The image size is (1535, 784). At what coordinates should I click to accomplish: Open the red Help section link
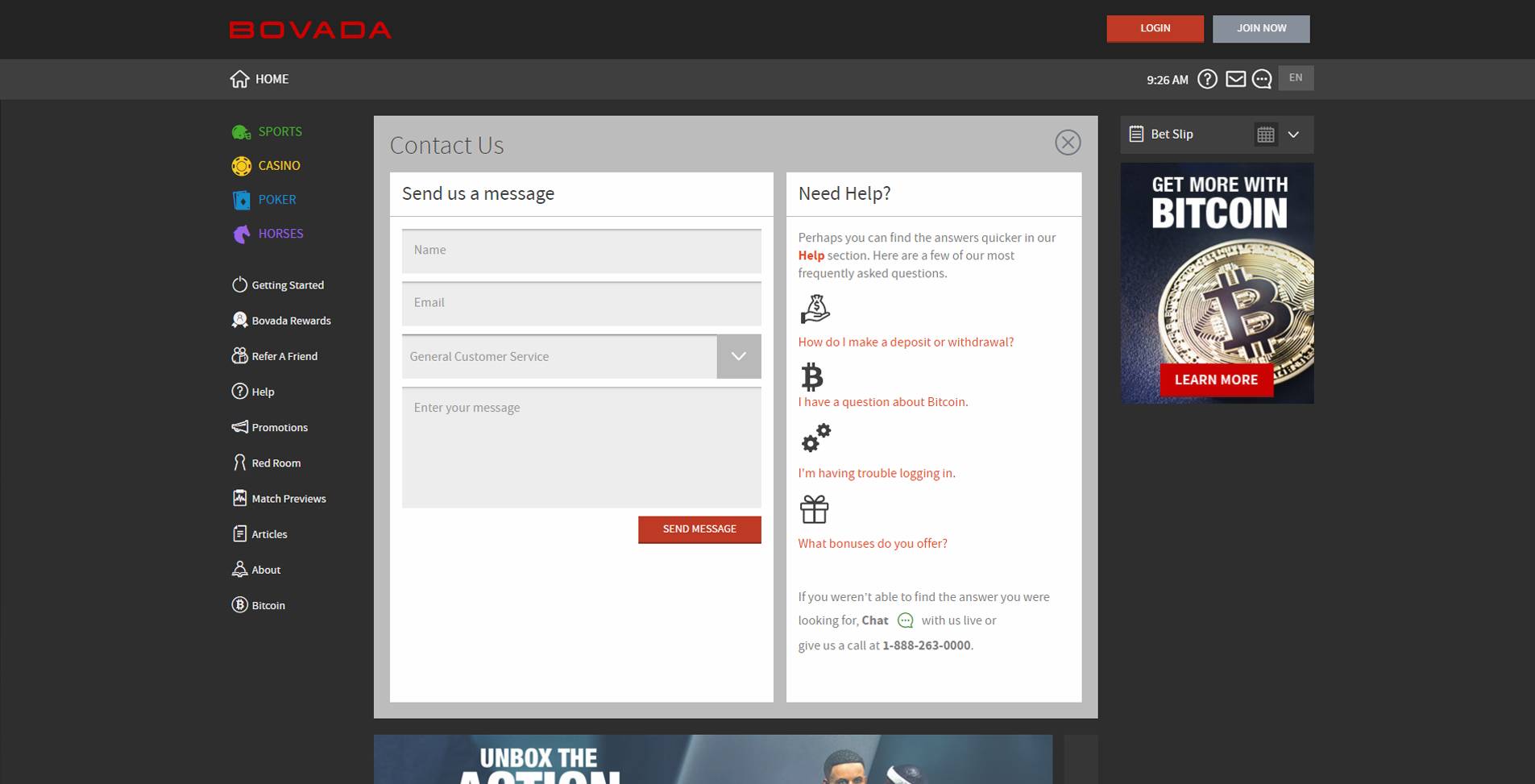811,255
